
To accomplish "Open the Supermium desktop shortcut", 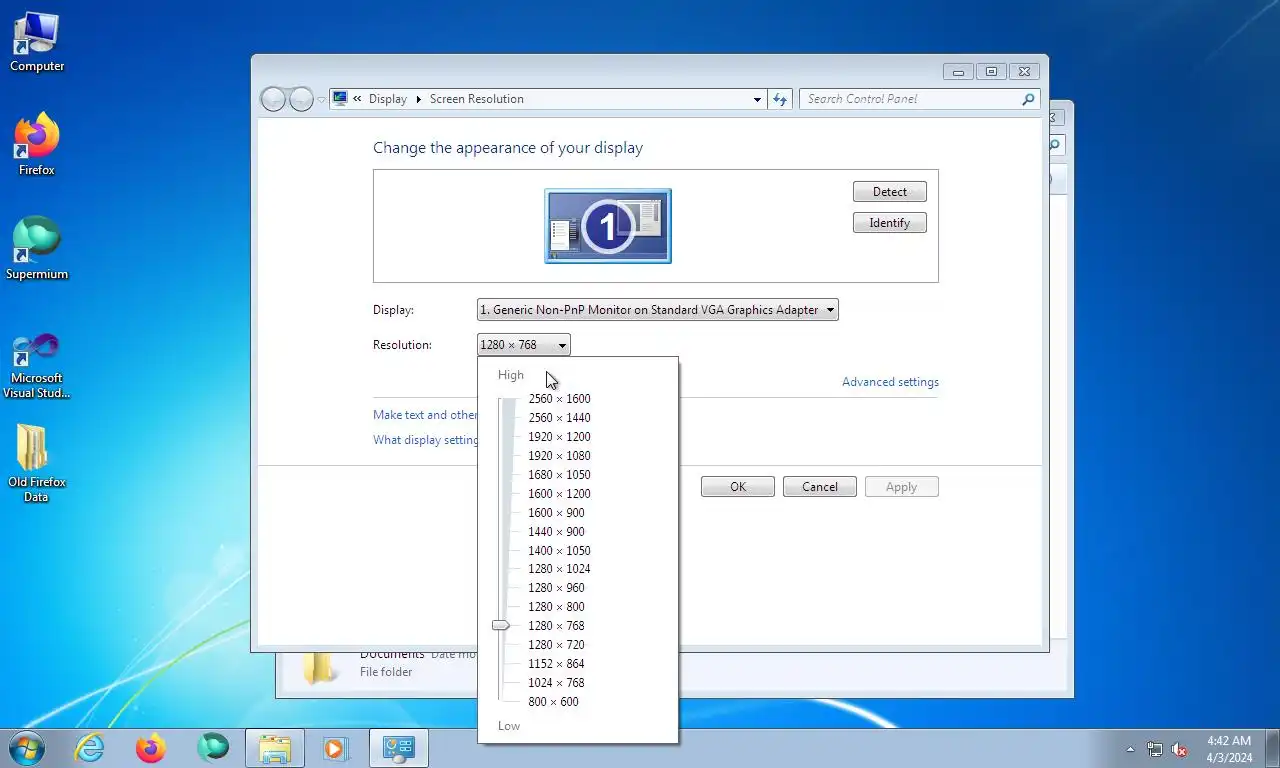I will click(x=37, y=249).
